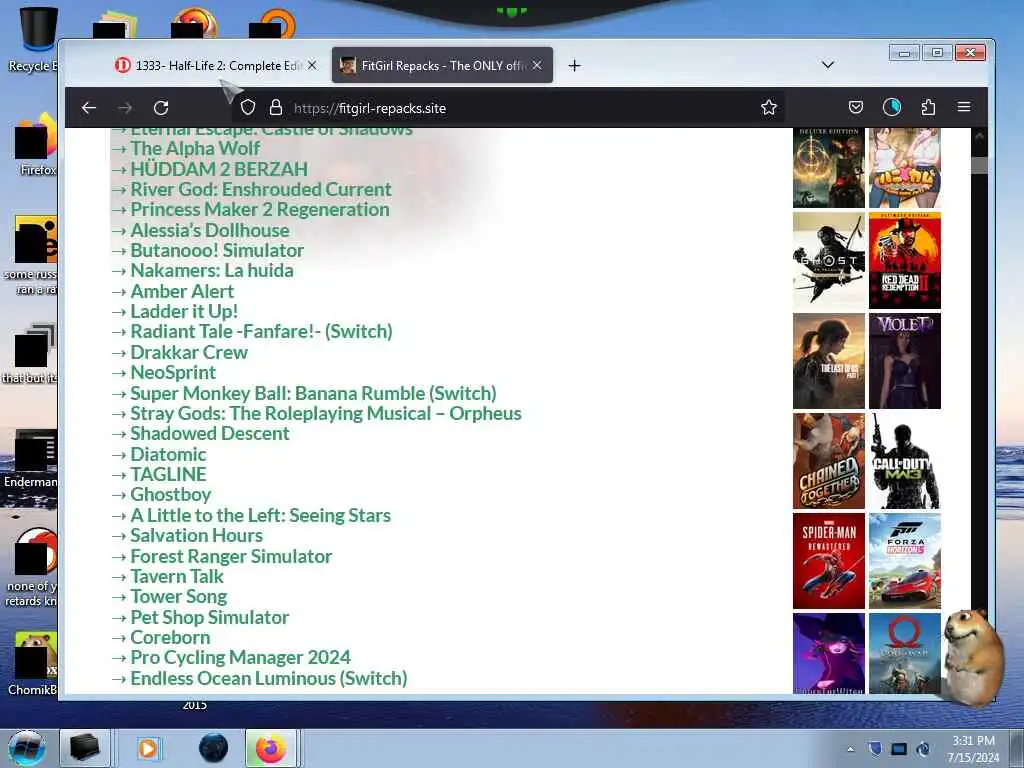
Task: Open River God: Enshrouded Current link
Action: pos(261,189)
